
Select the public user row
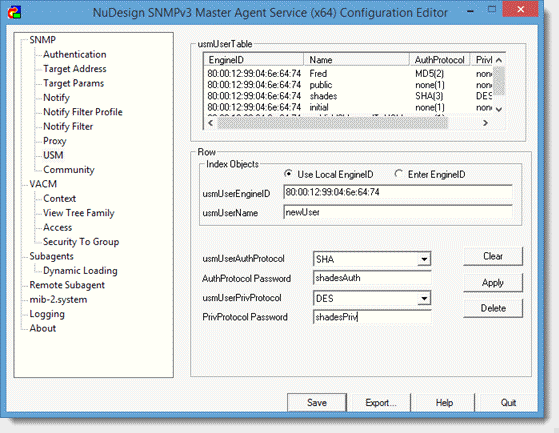[x=349, y=85]
